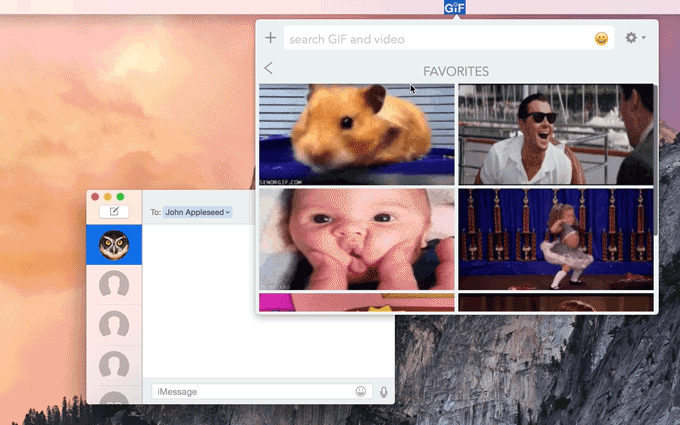Open the emoji smiley in iMessage field
Screen dimensions: 680x425
(x=361, y=391)
